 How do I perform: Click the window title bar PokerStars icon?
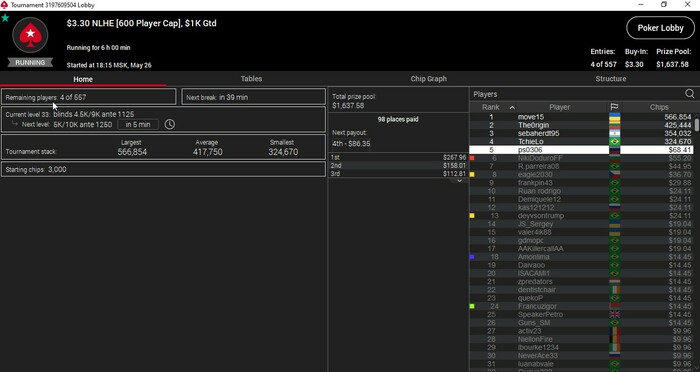[4, 5]
